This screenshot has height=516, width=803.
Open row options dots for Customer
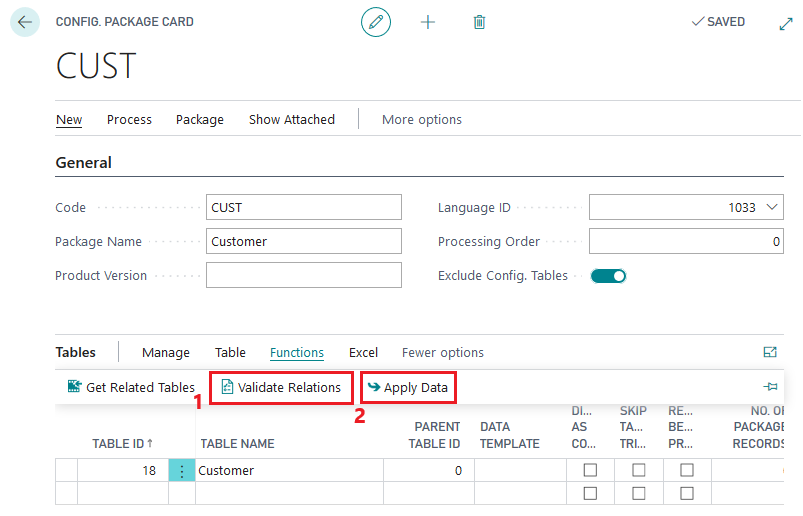click(182, 470)
